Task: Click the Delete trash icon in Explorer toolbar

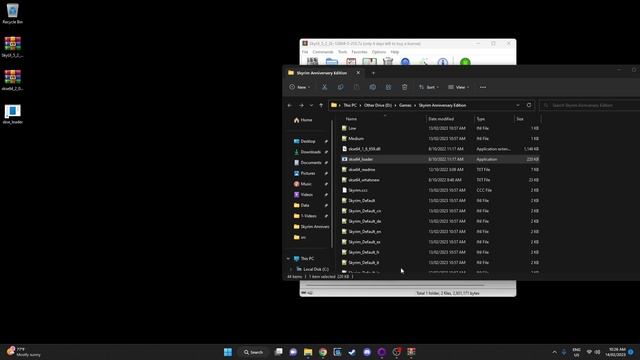Action: pos(404,87)
